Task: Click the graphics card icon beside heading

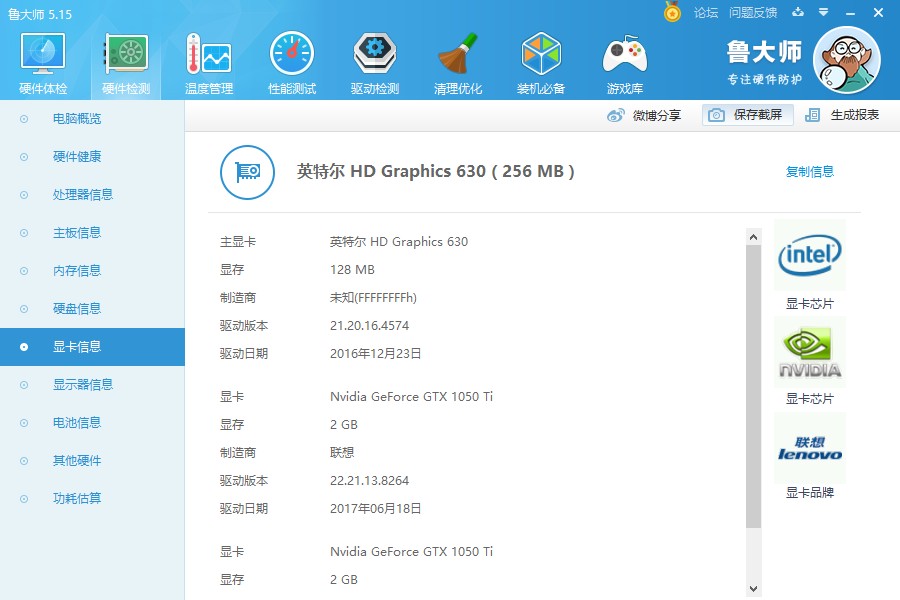Action: (247, 172)
